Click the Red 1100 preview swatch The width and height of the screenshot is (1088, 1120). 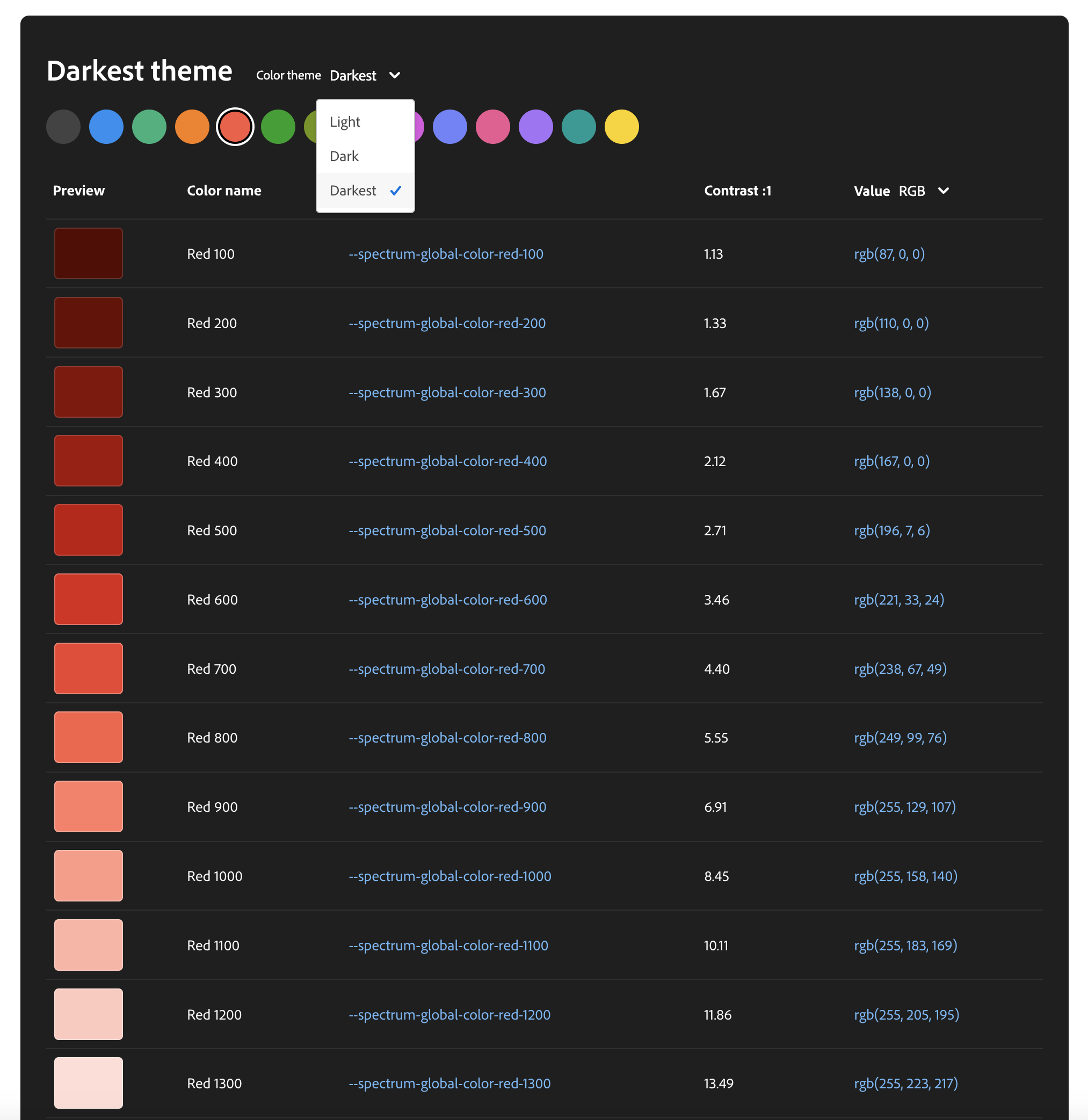pos(89,945)
